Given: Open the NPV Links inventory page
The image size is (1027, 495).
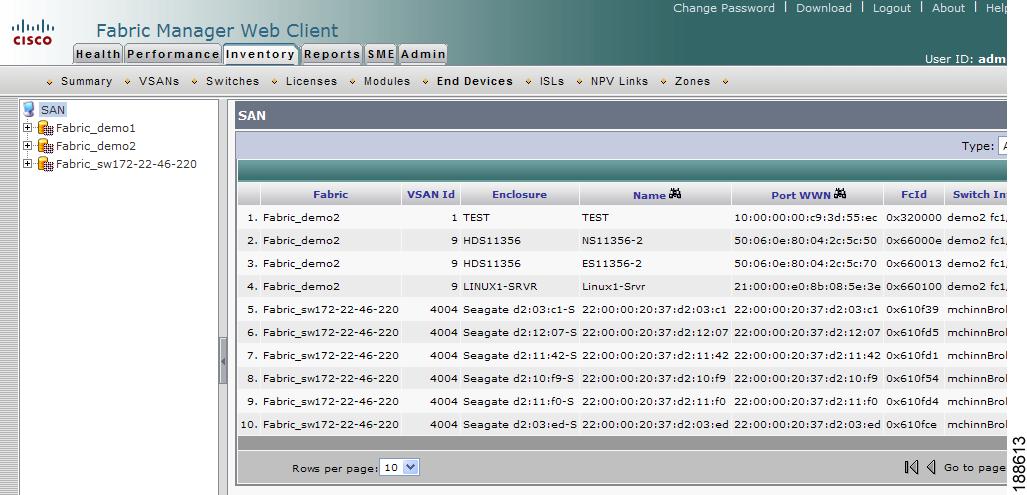Looking at the screenshot, I should [x=620, y=82].
